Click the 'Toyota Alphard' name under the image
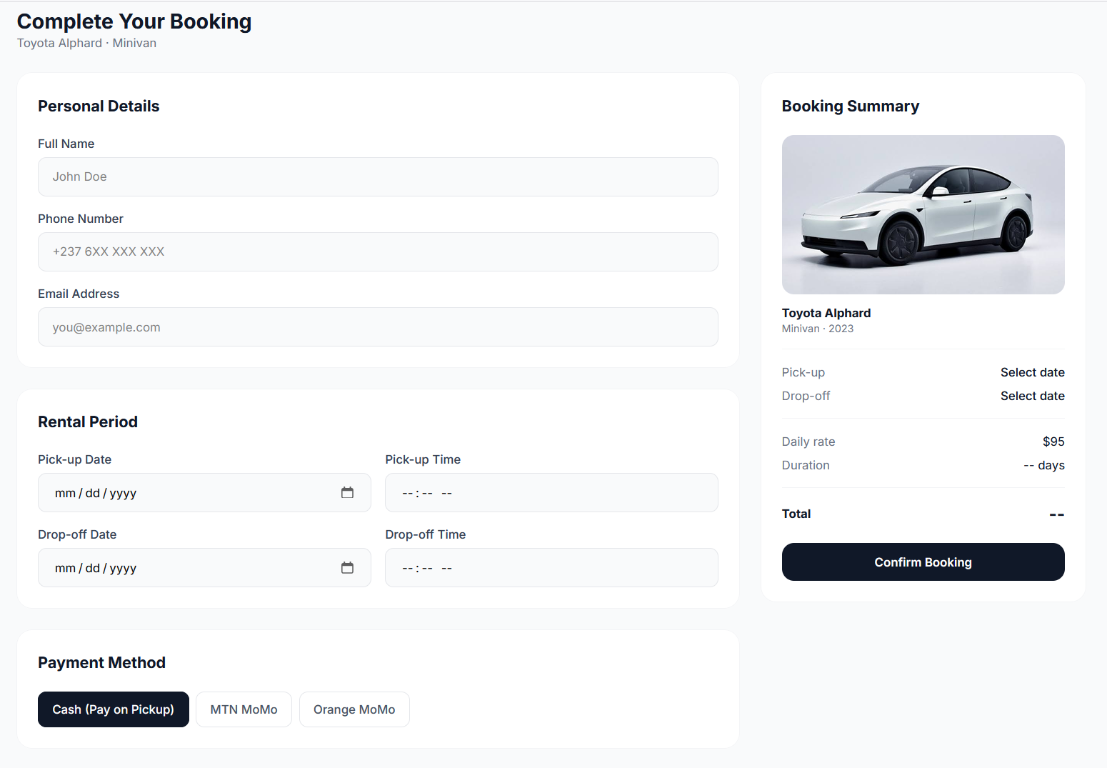Viewport: 1107px width, 768px height. click(x=826, y=313)
